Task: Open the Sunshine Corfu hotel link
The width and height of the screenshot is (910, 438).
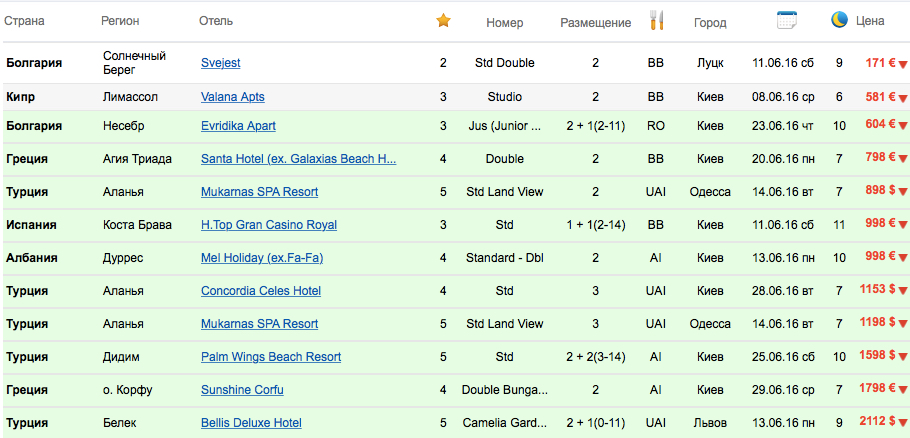Action: tap(242, 390)
